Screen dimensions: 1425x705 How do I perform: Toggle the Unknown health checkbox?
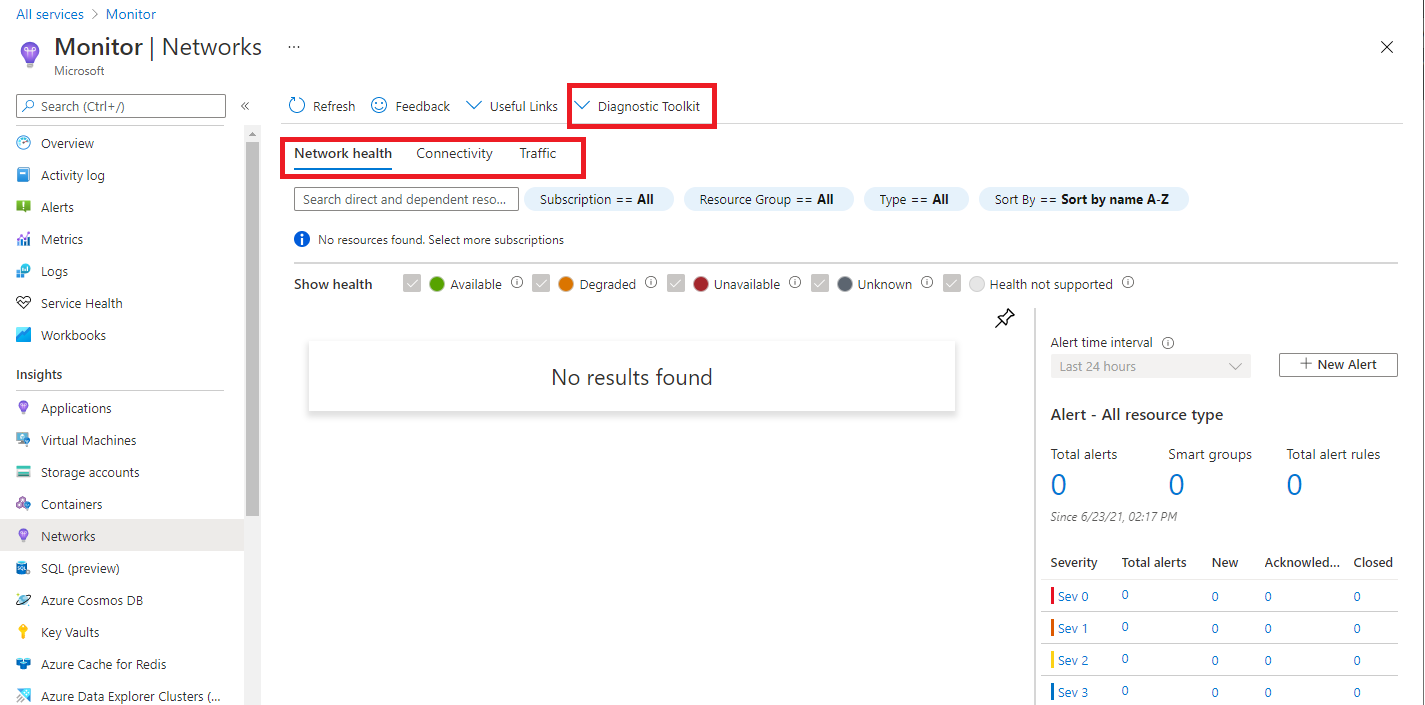coord(820,284)
